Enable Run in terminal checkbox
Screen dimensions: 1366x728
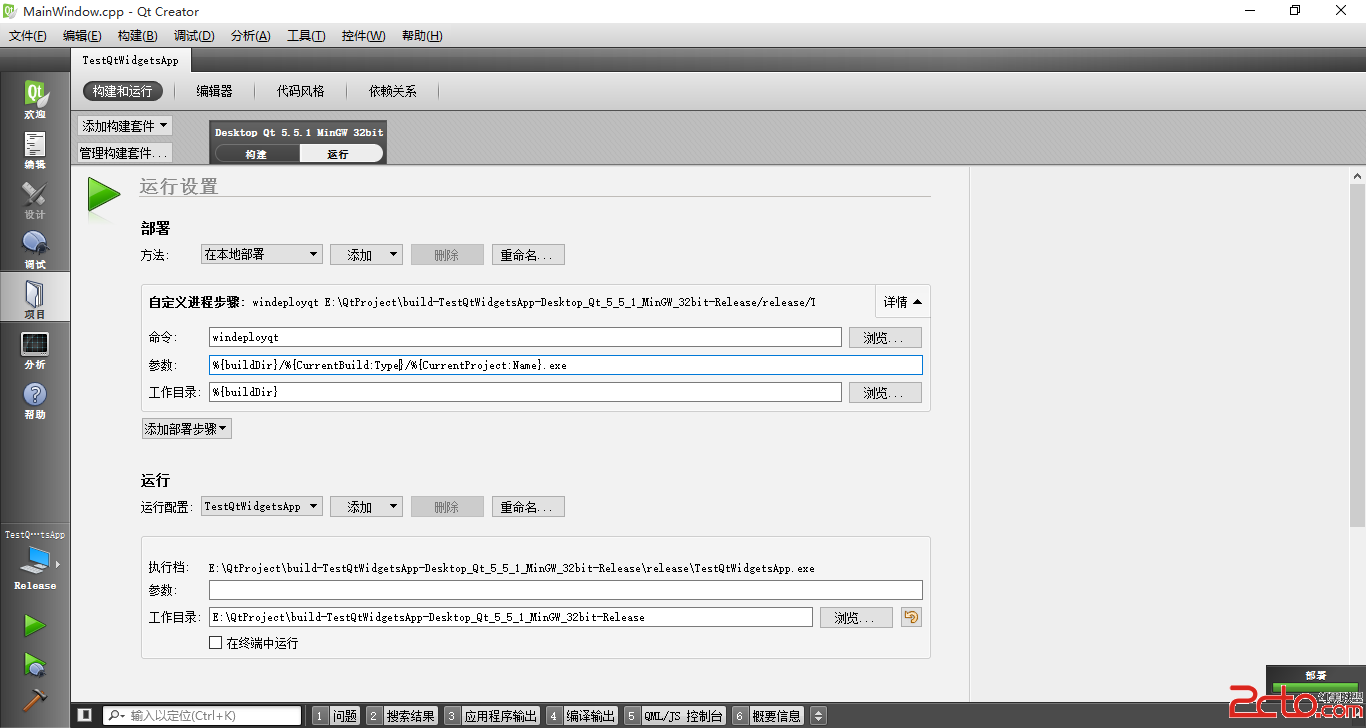pyautogui.click(x=215, y=643)
